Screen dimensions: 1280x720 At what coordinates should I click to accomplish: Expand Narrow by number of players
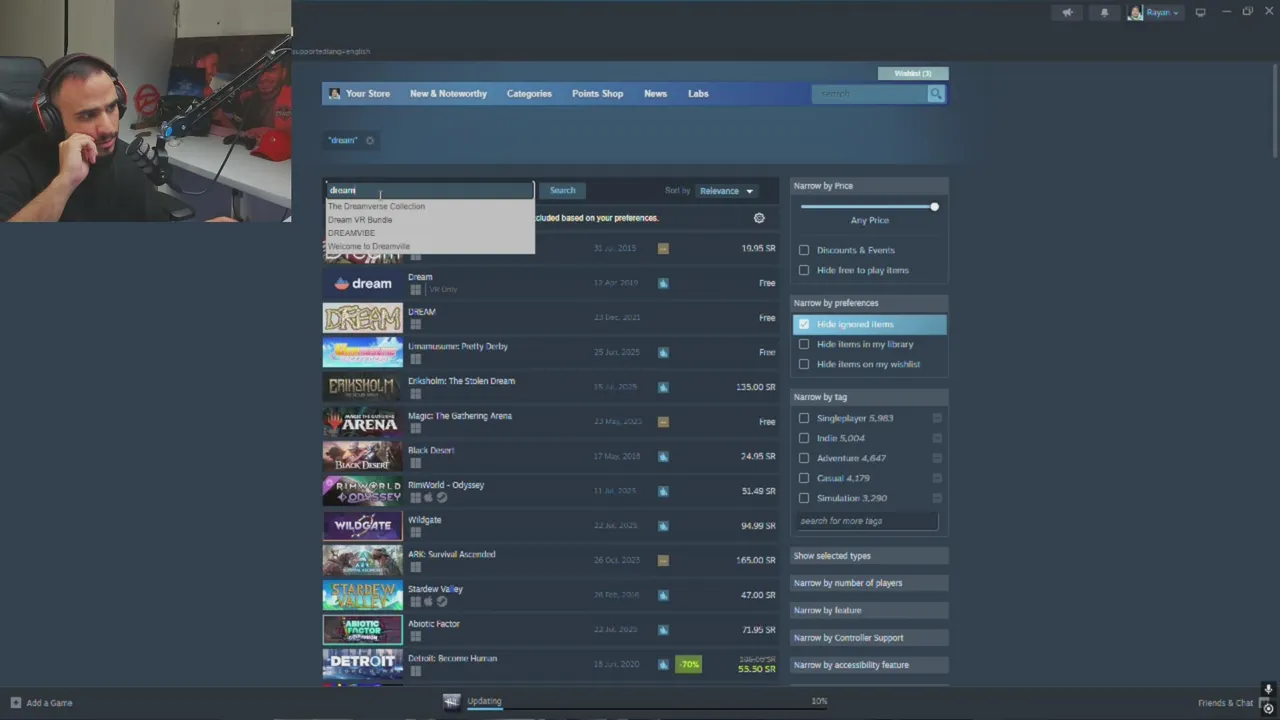pyautogui.click(x=869, y=583)
